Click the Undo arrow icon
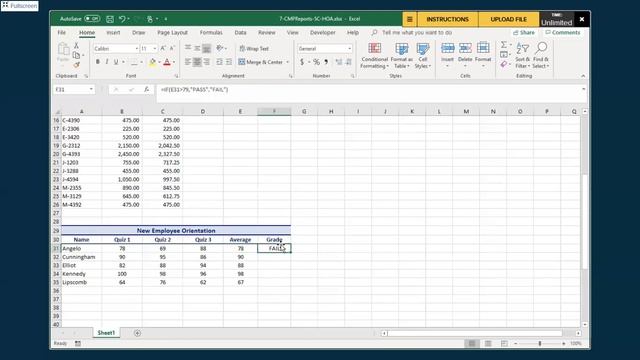This screenshot has height=360, width=640. [x=122, y=19]
